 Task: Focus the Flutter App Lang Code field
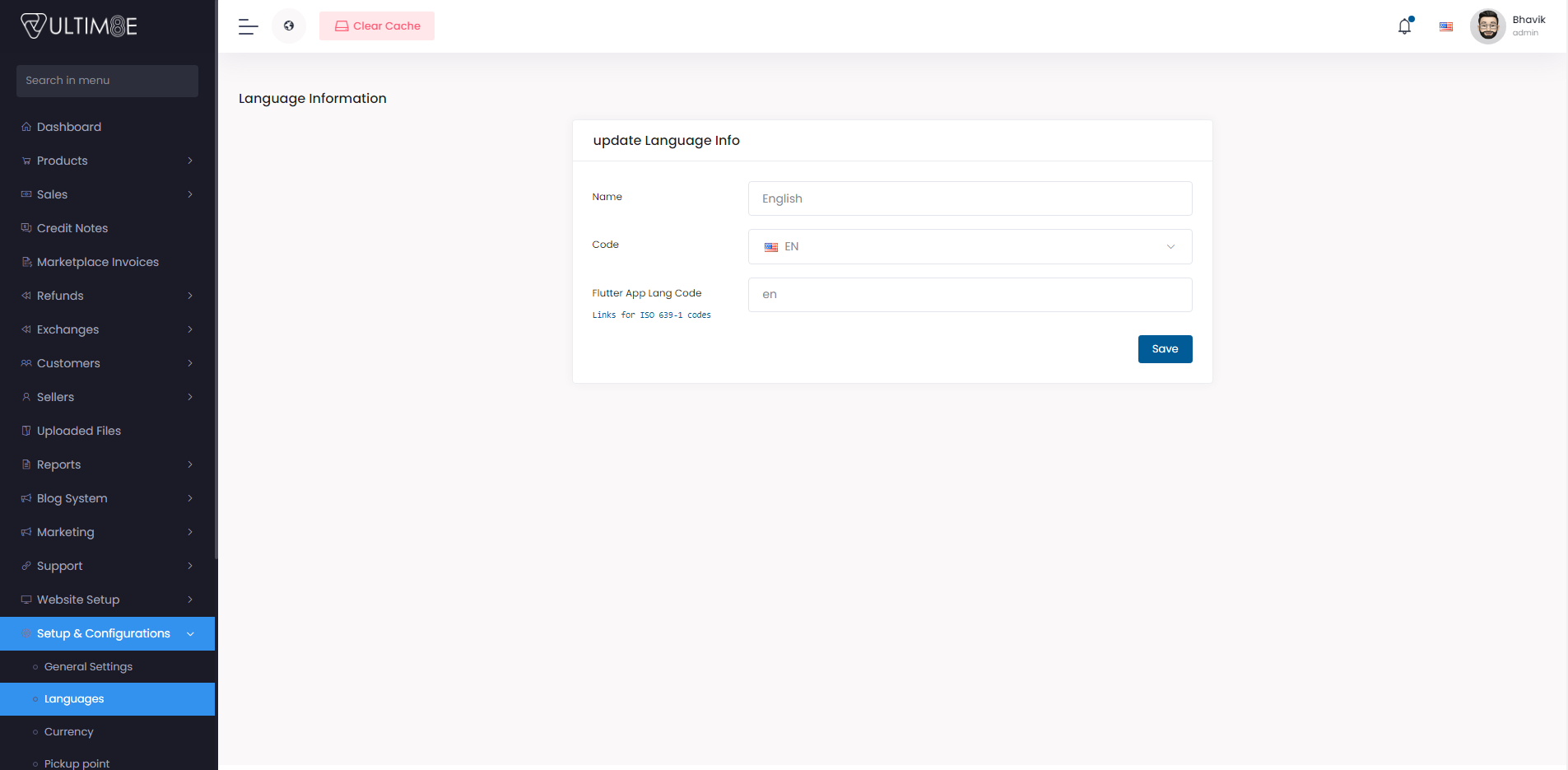click(969, 295)
